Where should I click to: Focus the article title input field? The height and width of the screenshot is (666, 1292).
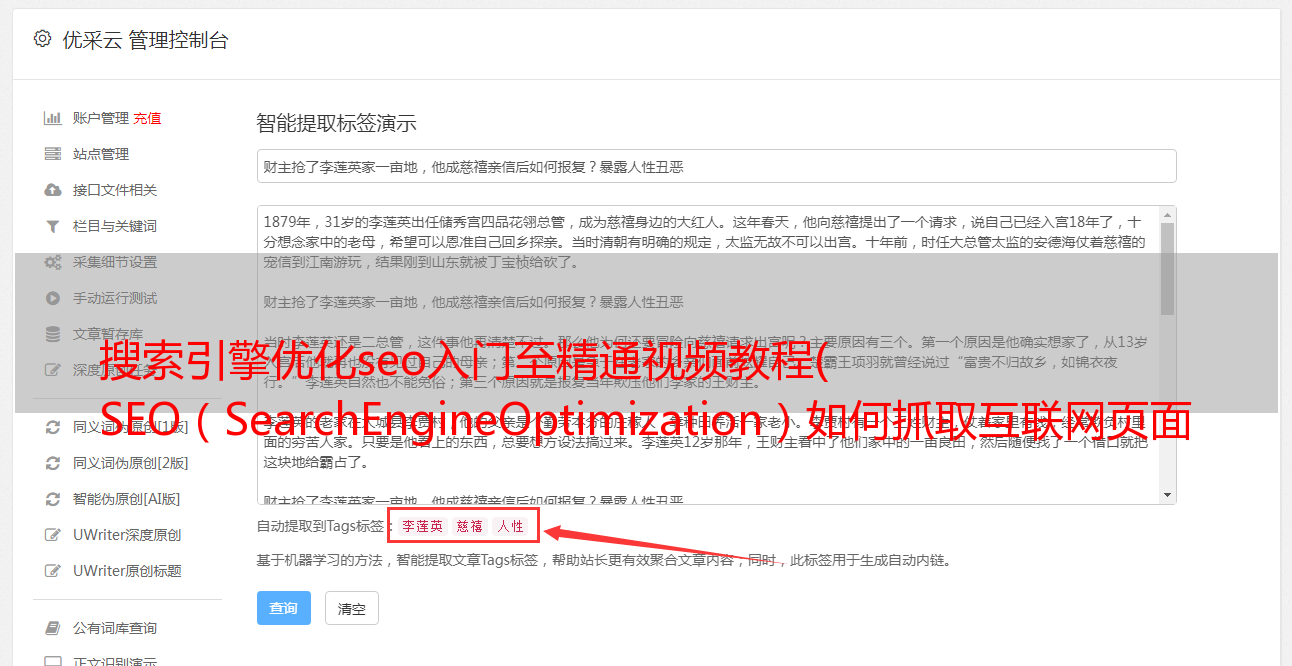pos(716,166)
